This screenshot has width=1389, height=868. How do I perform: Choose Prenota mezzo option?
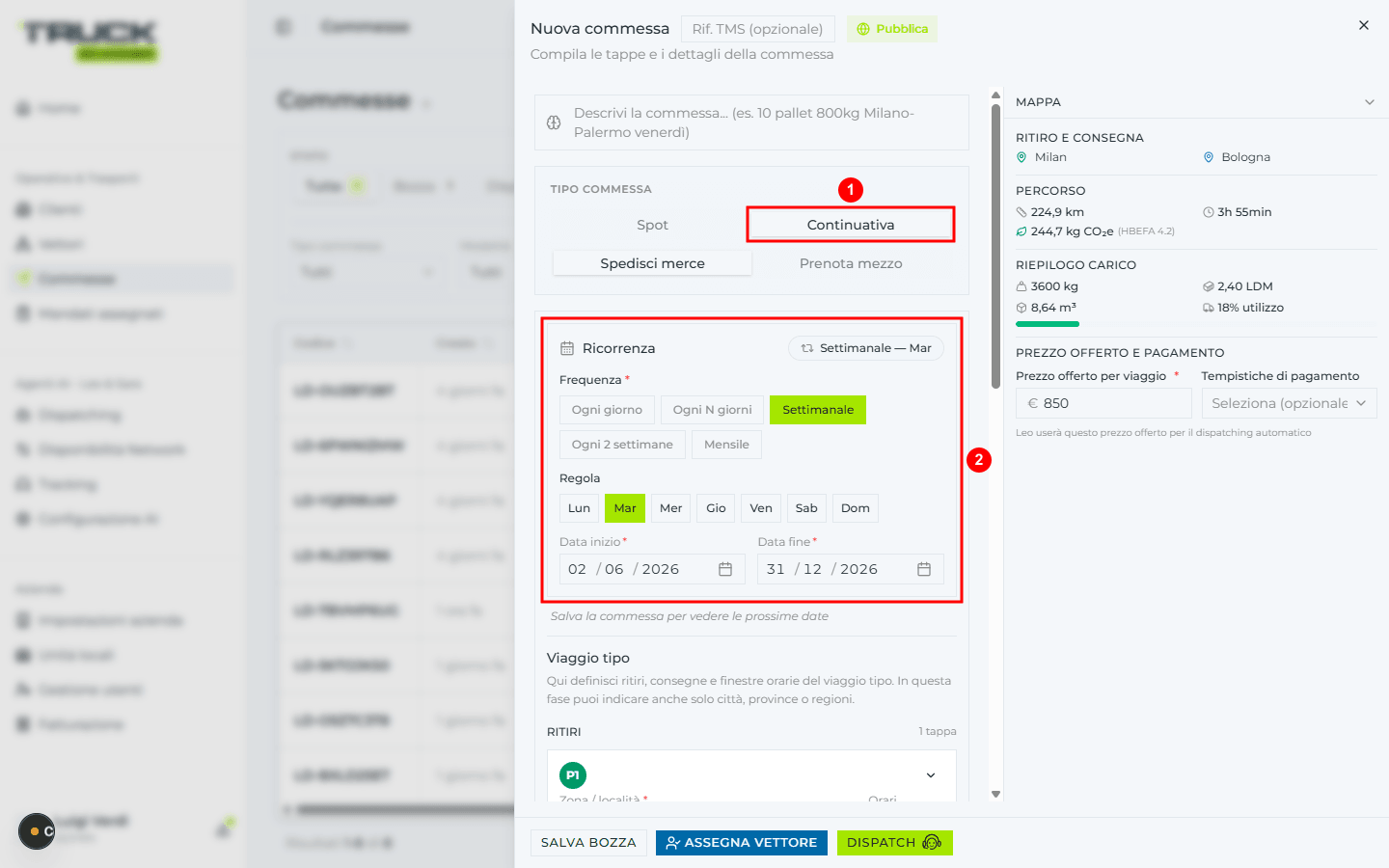click(851, 263)
